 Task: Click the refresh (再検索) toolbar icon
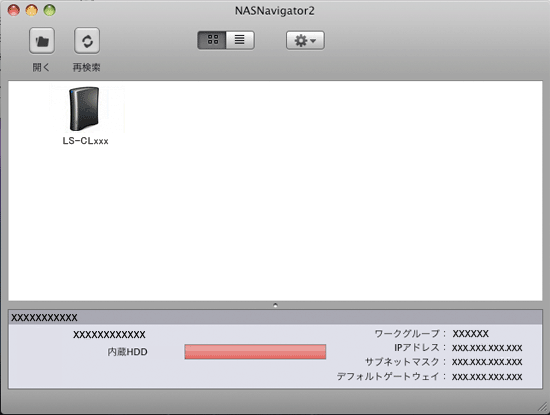(x=87, y=41)
